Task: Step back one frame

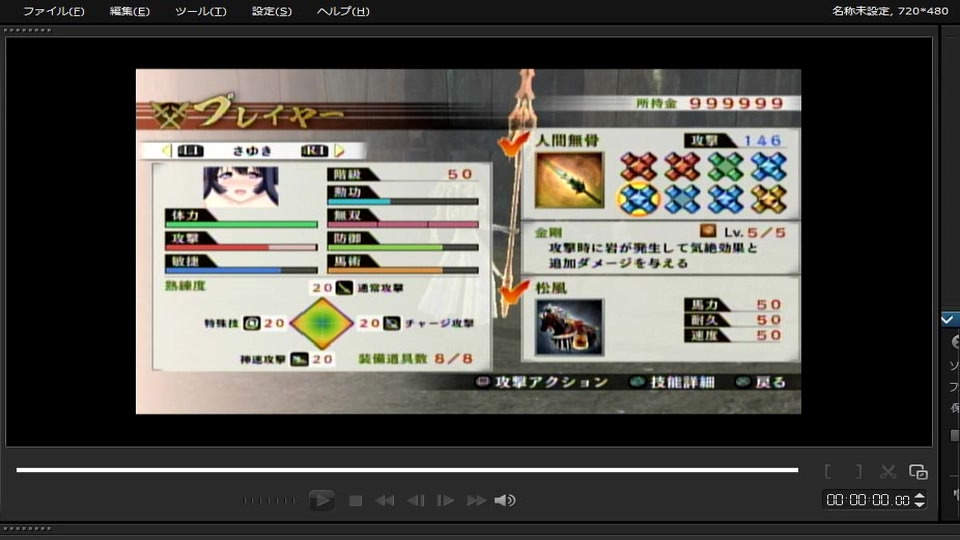Action: [x=416, y=501]
